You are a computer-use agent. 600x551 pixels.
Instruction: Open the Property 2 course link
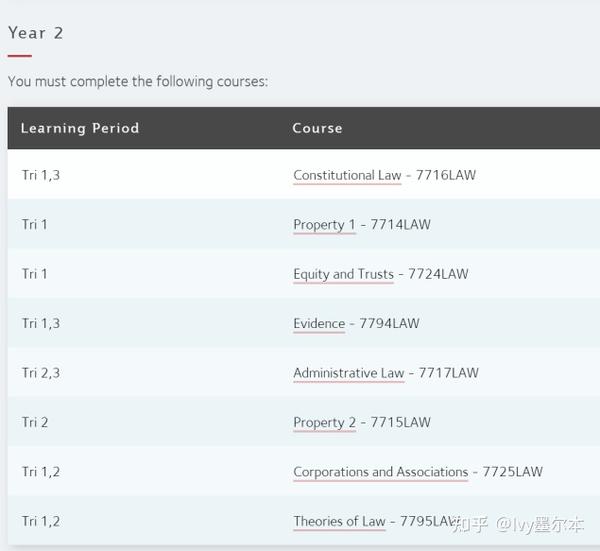324,422
